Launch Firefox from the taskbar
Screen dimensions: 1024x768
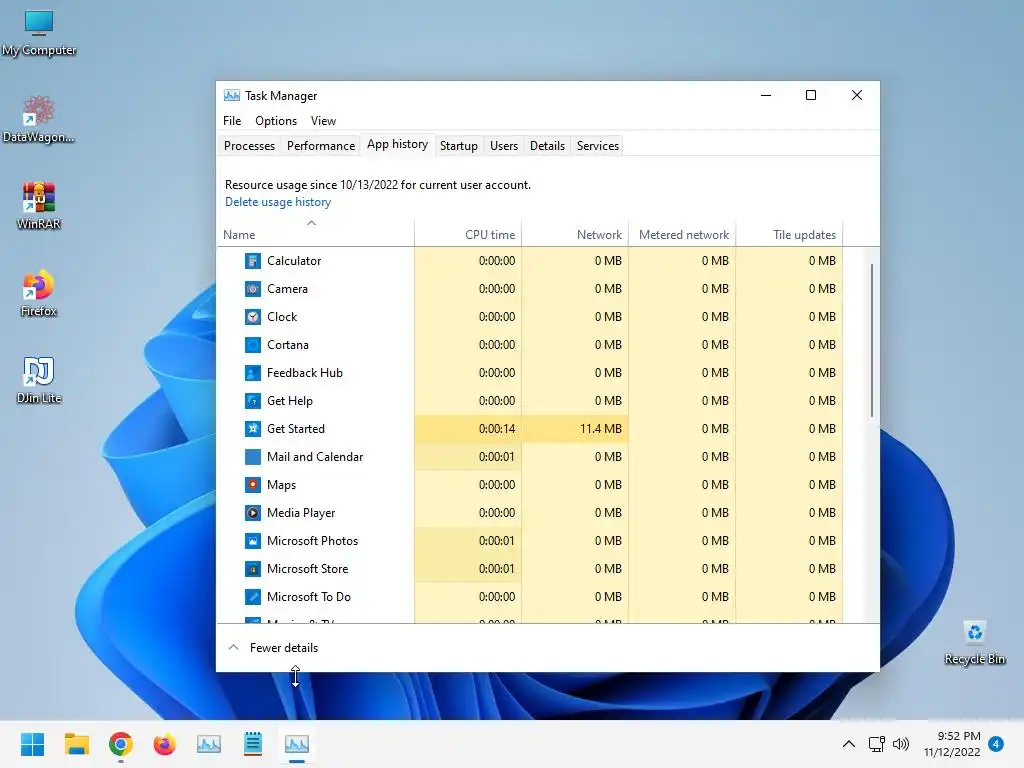pyautogui.click(x=165, y=744)
